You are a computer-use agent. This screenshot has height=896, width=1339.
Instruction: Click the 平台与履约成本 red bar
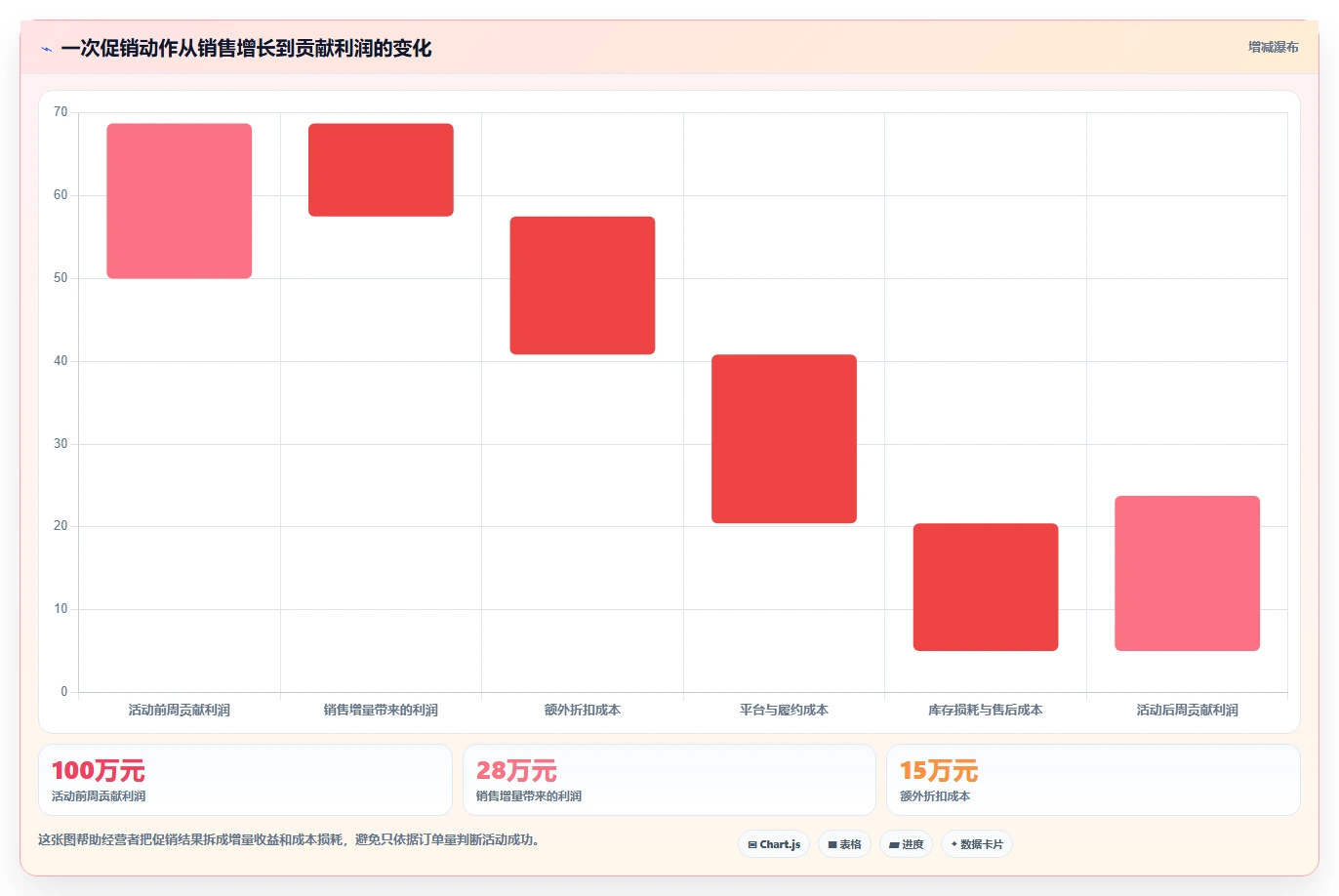(x=784, y=439)
